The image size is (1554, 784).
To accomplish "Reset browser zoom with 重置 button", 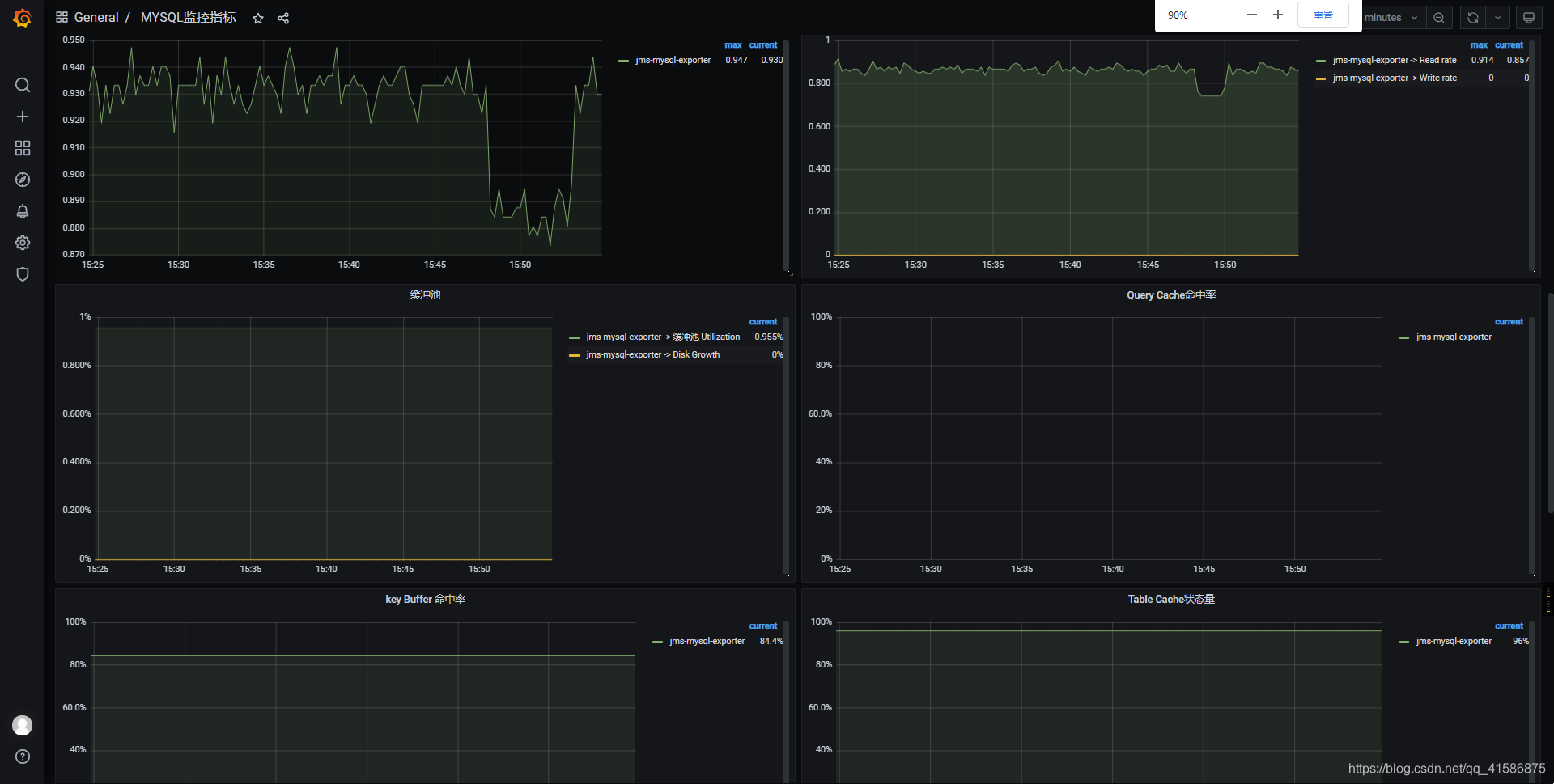I will (1323, 15).
